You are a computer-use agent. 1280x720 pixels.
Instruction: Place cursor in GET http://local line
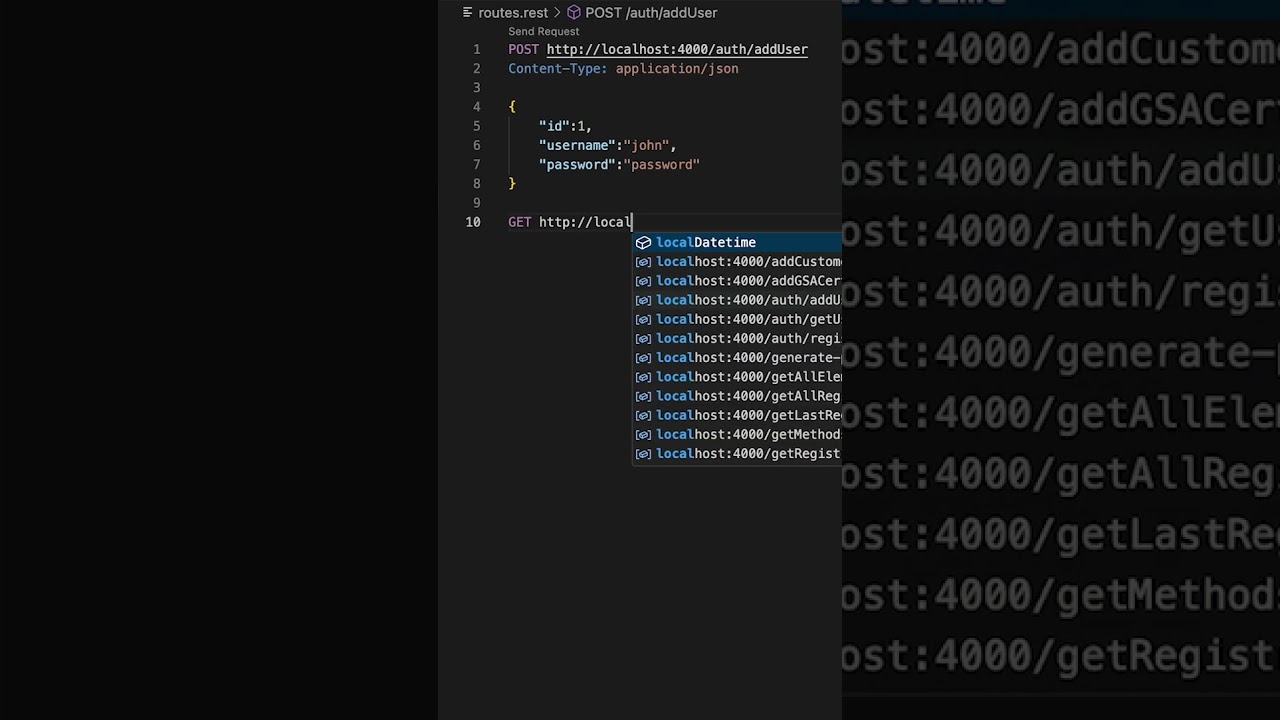[570, 222]
